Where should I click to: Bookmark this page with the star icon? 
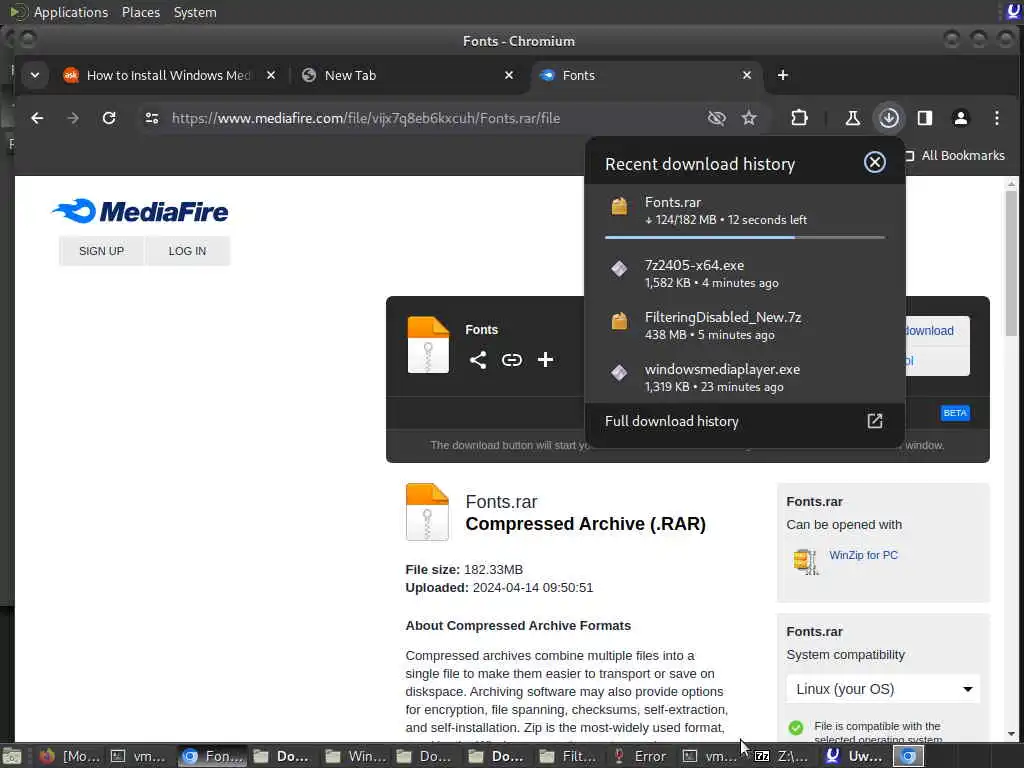749,118
